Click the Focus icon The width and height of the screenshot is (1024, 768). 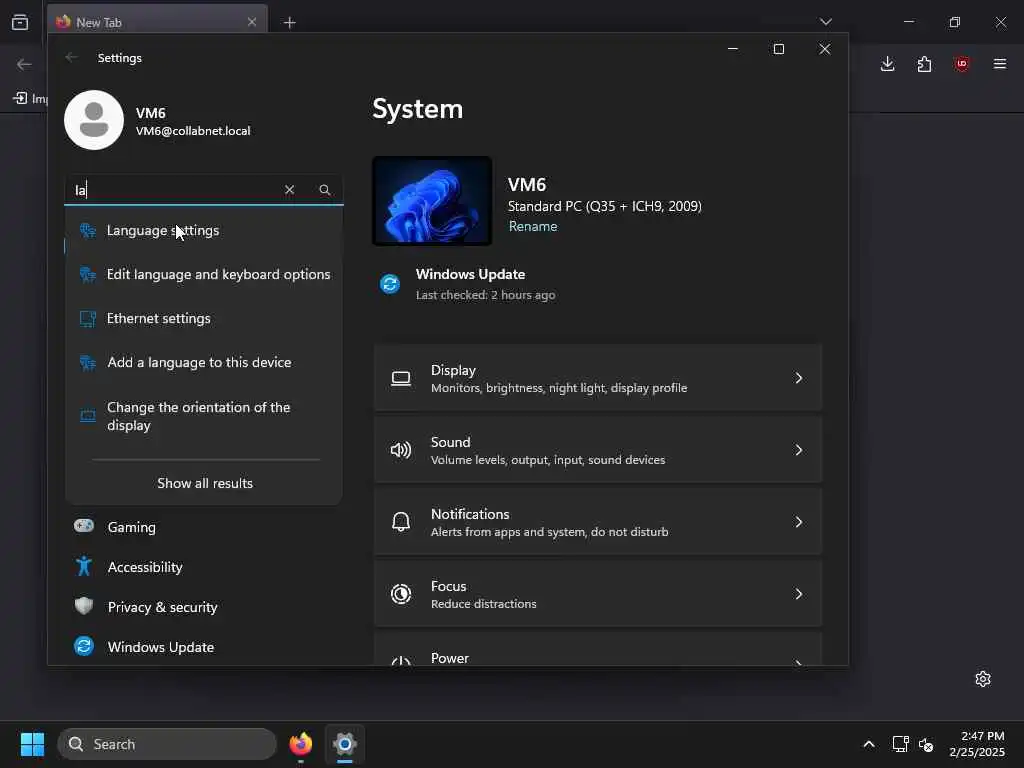(x=401, y=594)
